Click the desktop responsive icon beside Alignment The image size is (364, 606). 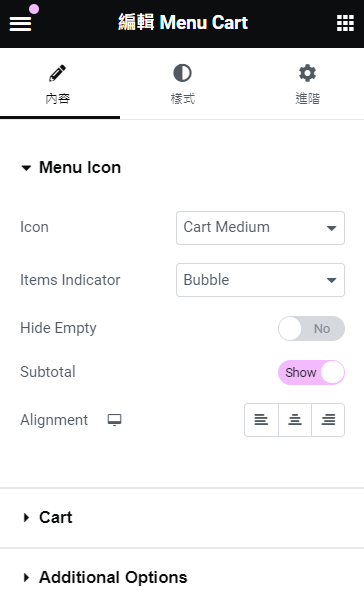[x=114, y=420]
